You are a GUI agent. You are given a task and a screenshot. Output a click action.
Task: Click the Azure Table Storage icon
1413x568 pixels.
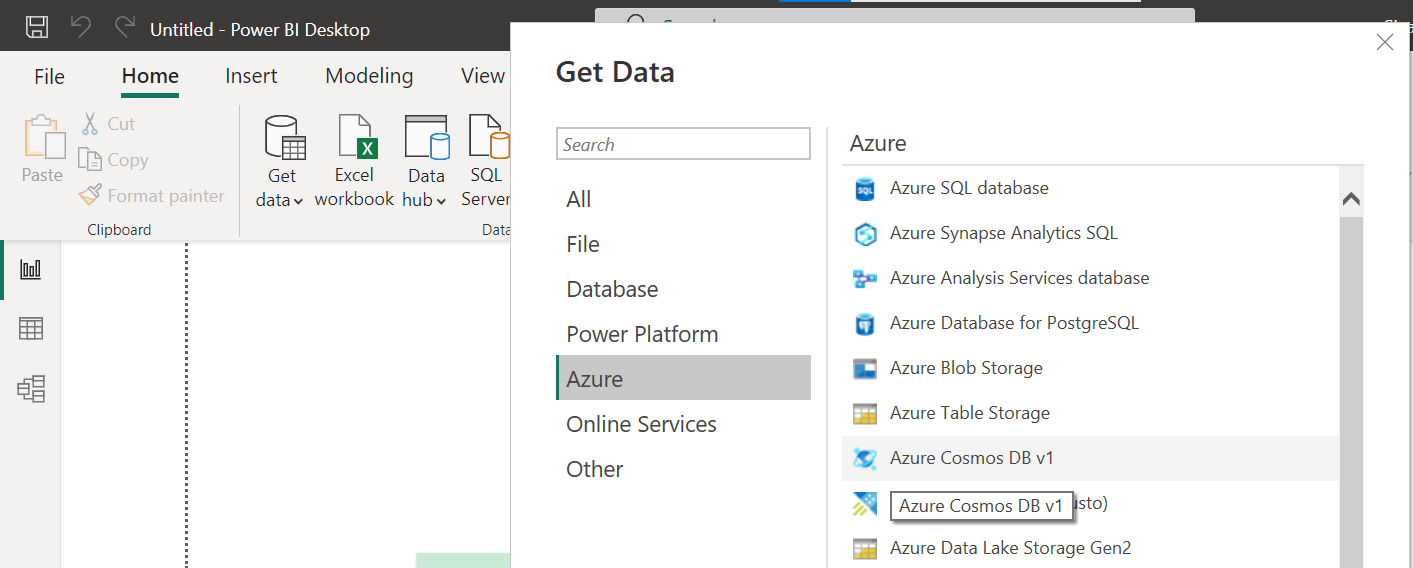[x=865, y=414]
